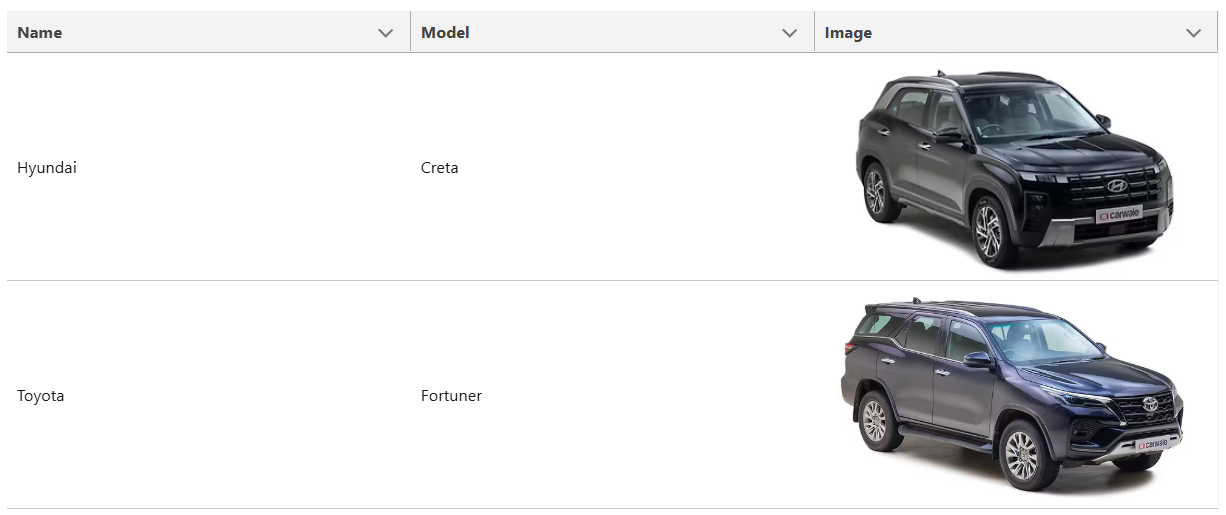Click the divider between Model and Image headers
The width and height of the screenshot is (1226, 515).
coord(814,33)
